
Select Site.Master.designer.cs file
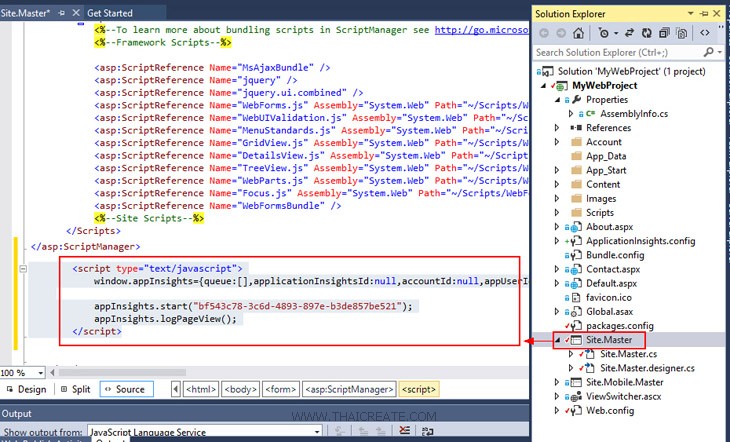coord(647,368)
